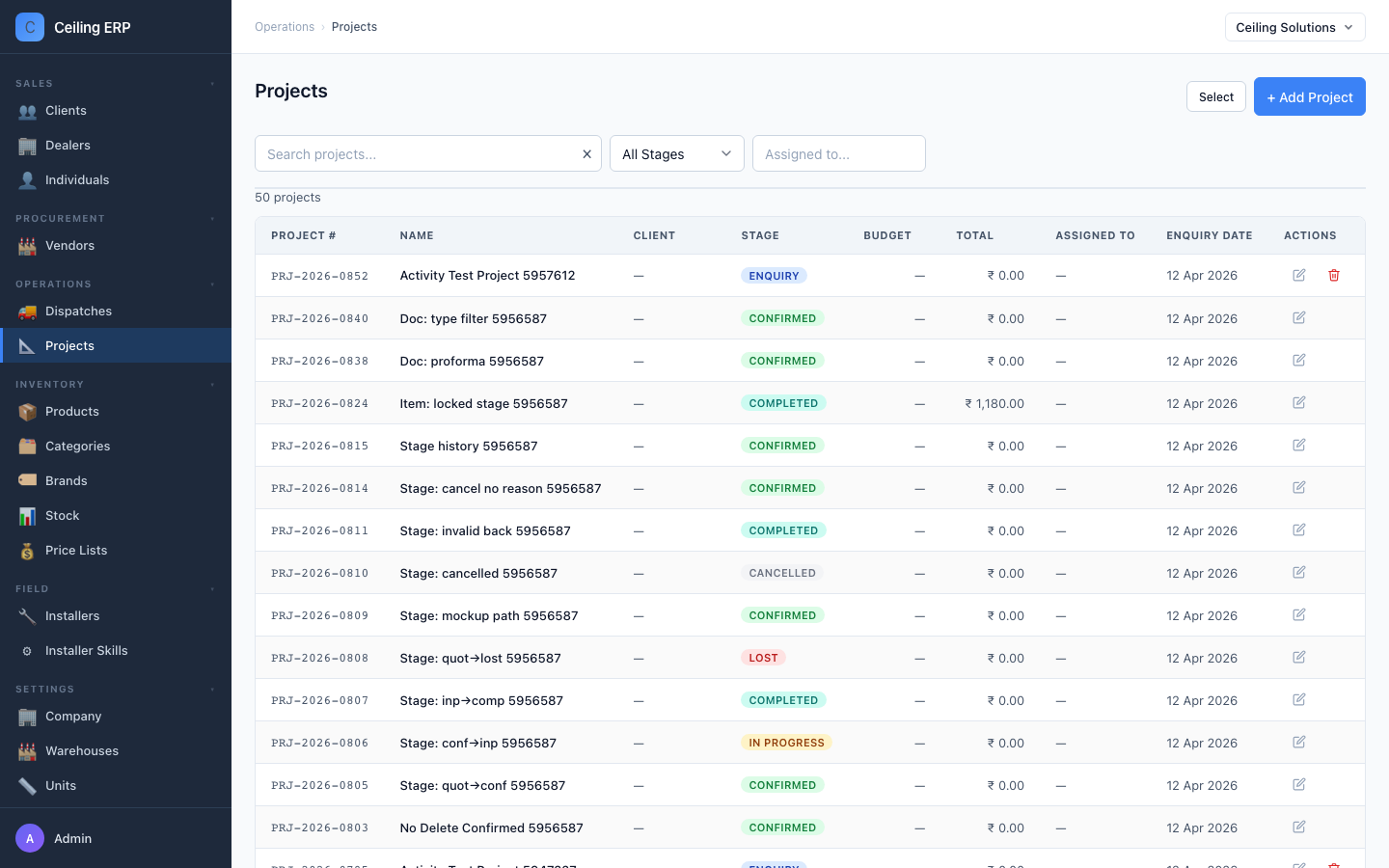Edit Stage: cancel no reason 5956587
This screenshot has width=1389, height=868.
(x=1299, y=487)
